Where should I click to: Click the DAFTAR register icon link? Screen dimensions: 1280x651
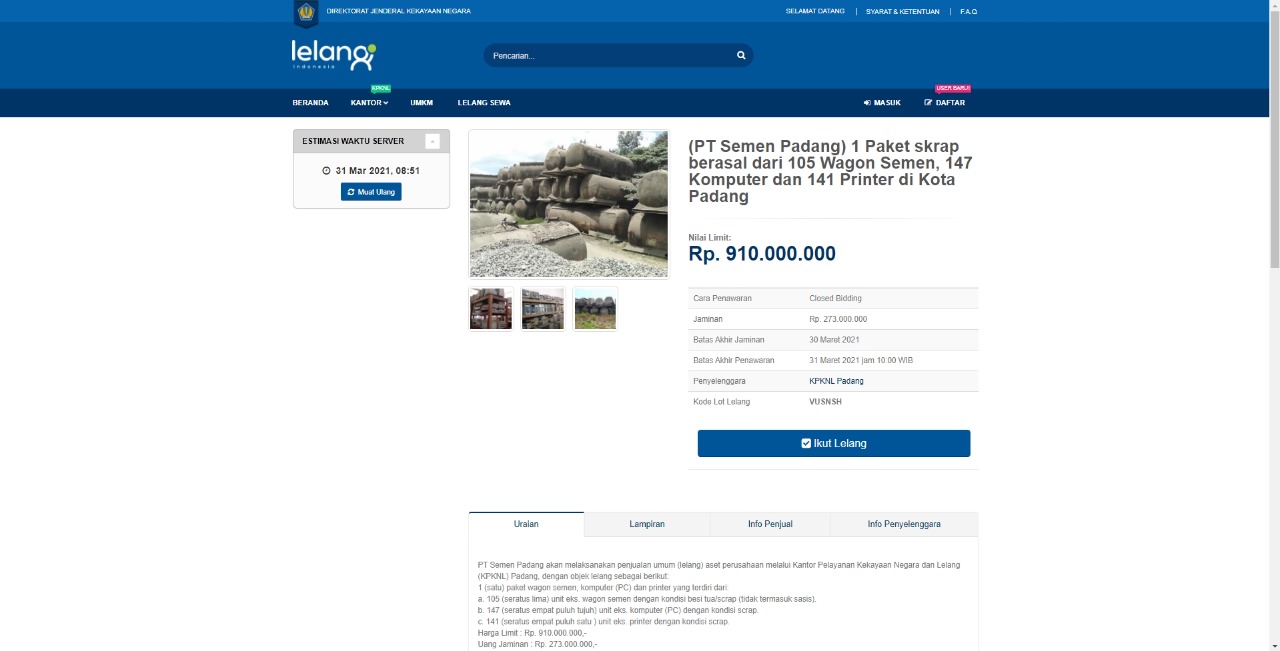tap(945, 103)
